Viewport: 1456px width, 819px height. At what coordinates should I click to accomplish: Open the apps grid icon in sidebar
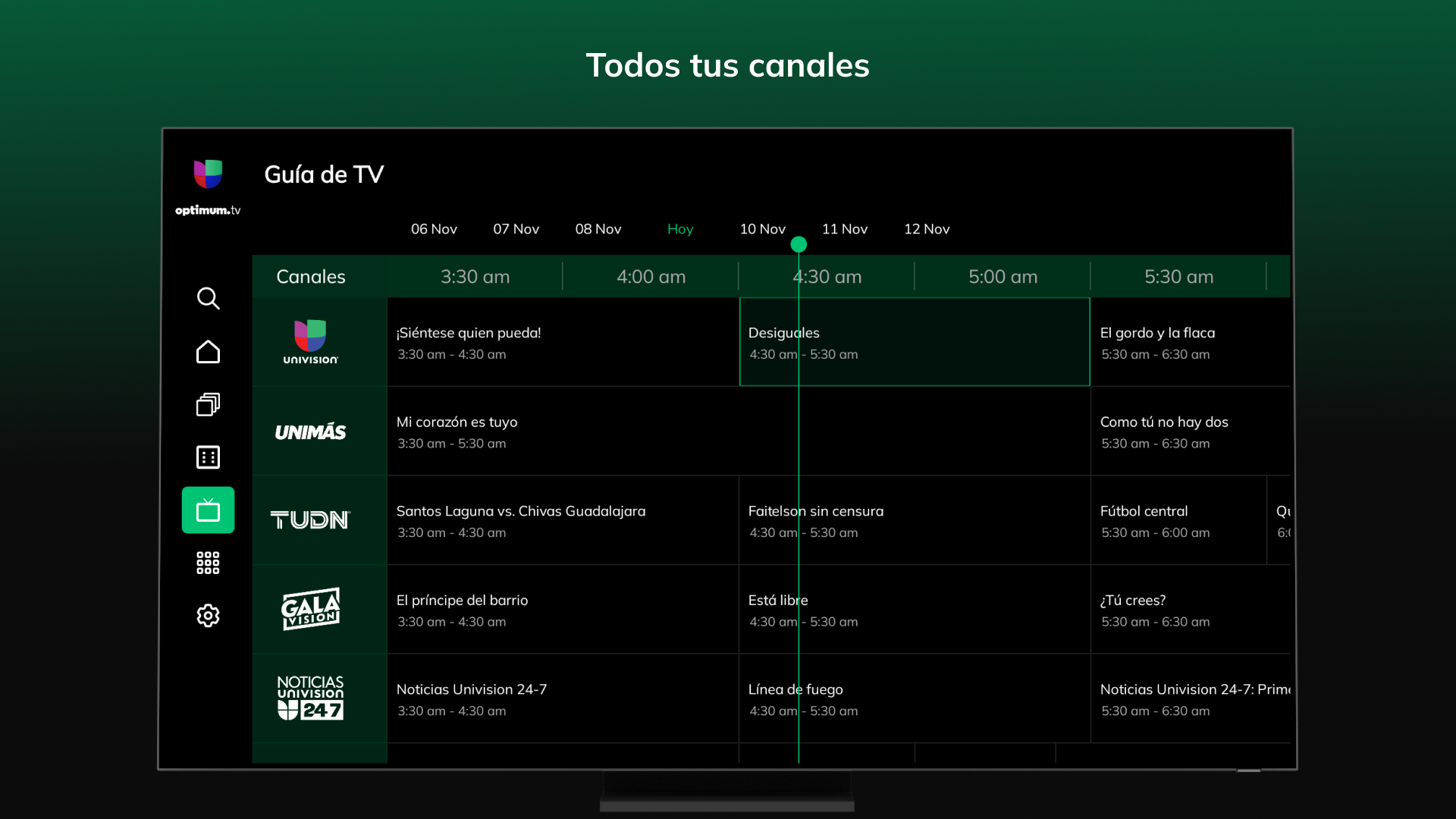208,562
